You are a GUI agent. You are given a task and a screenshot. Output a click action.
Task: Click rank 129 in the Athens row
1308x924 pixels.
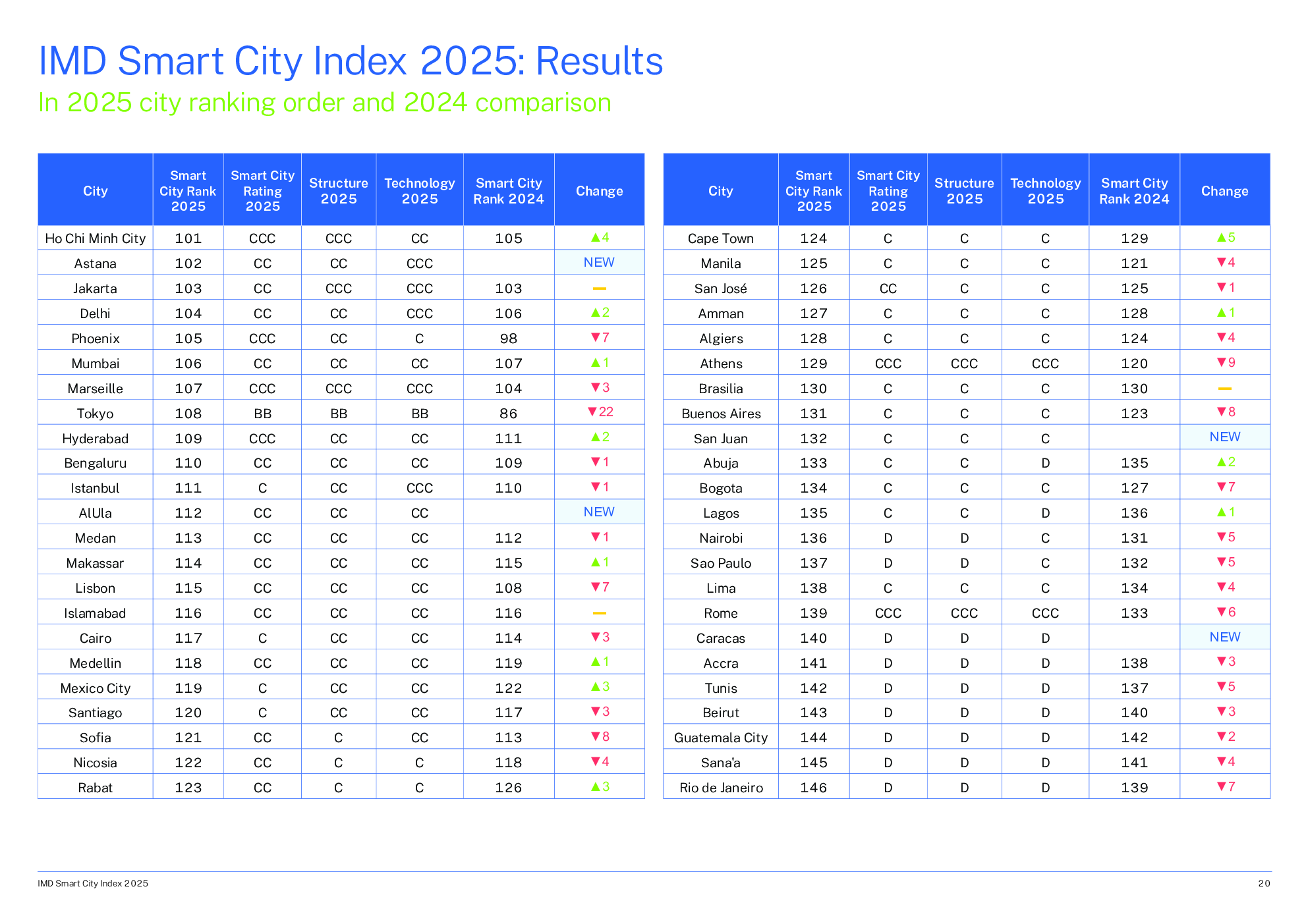coord(814,364)
